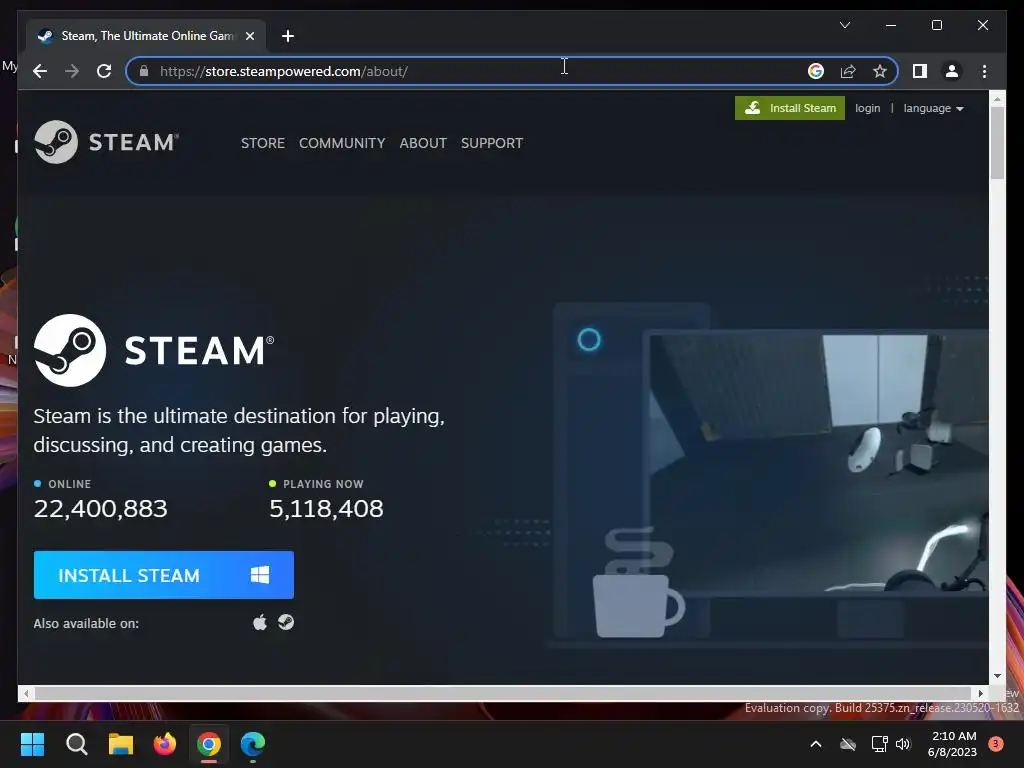Viewport: 1024px width, 768px height.
Task: Launch Firefox from the taskbar
Action: (x=165, y=744)
